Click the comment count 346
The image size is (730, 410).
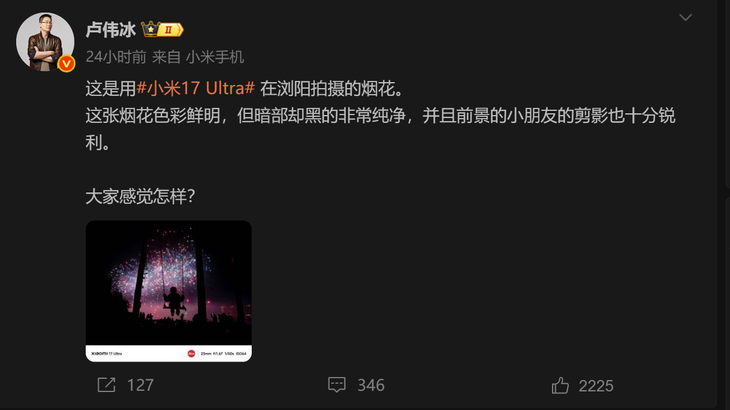pyautogui.click(x=371, y=385)
